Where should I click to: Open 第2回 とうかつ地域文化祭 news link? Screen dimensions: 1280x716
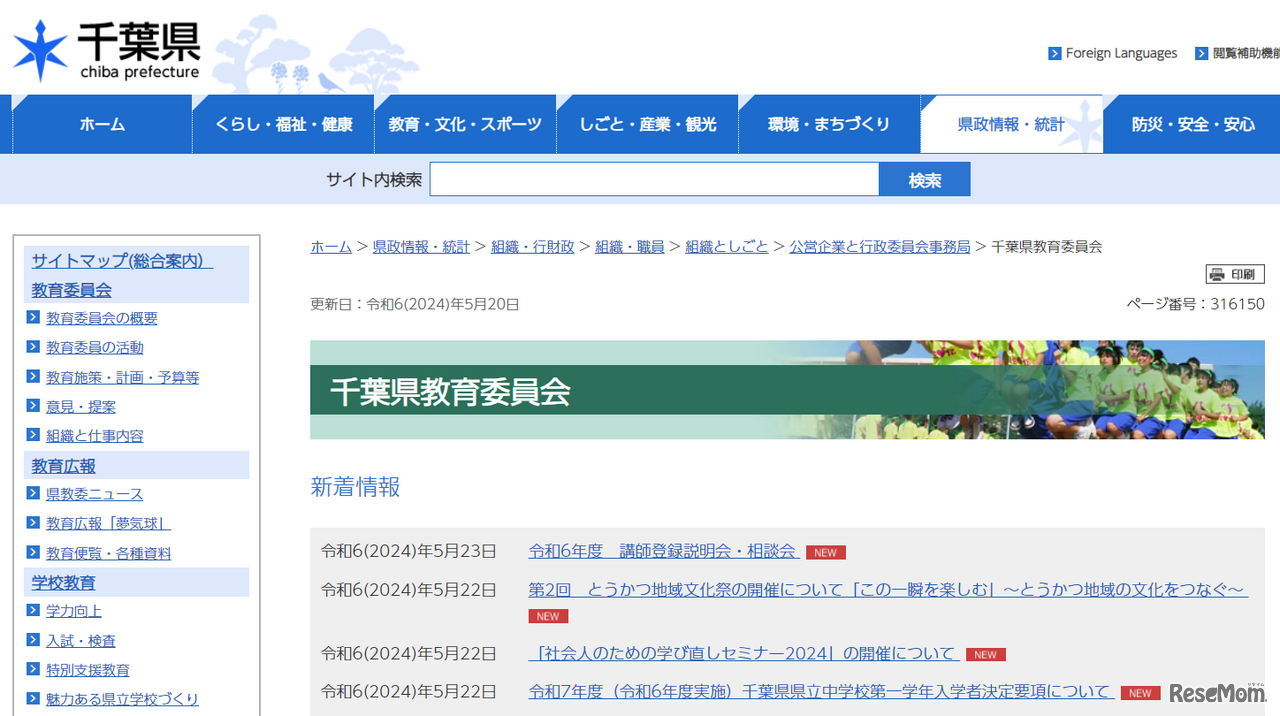(888, 590)
